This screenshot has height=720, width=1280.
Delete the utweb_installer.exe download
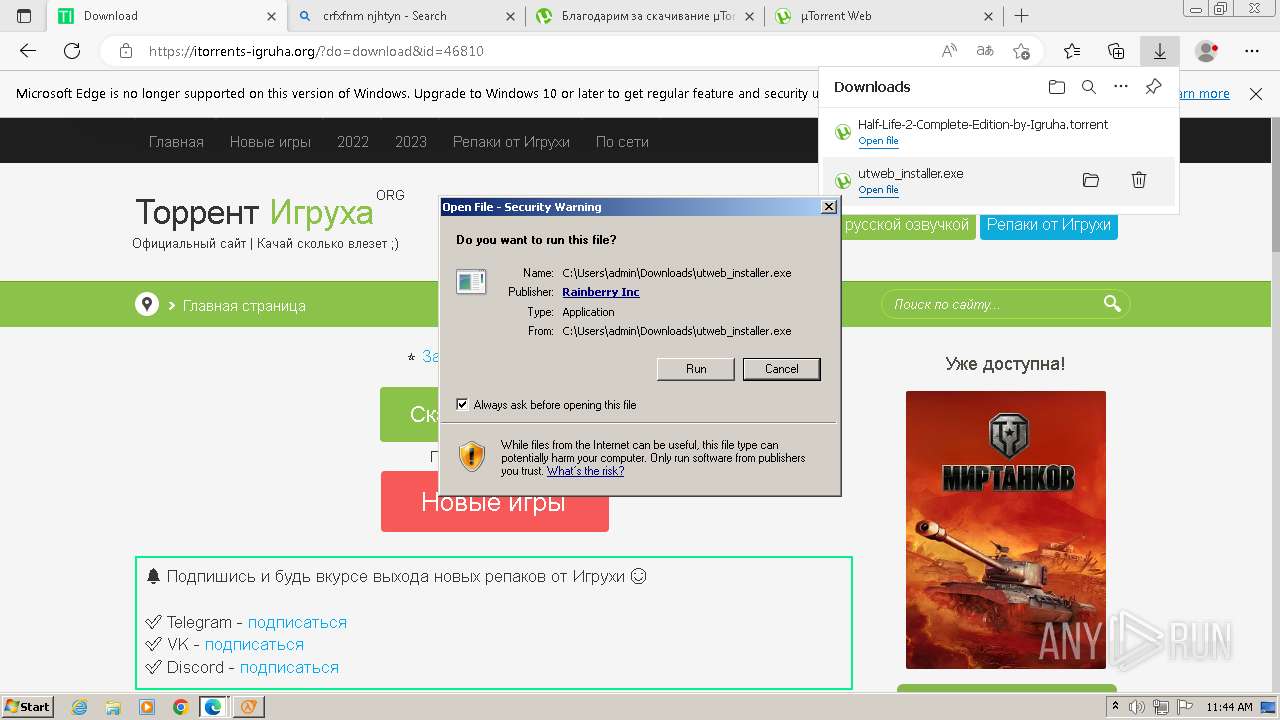[1139, 180]
